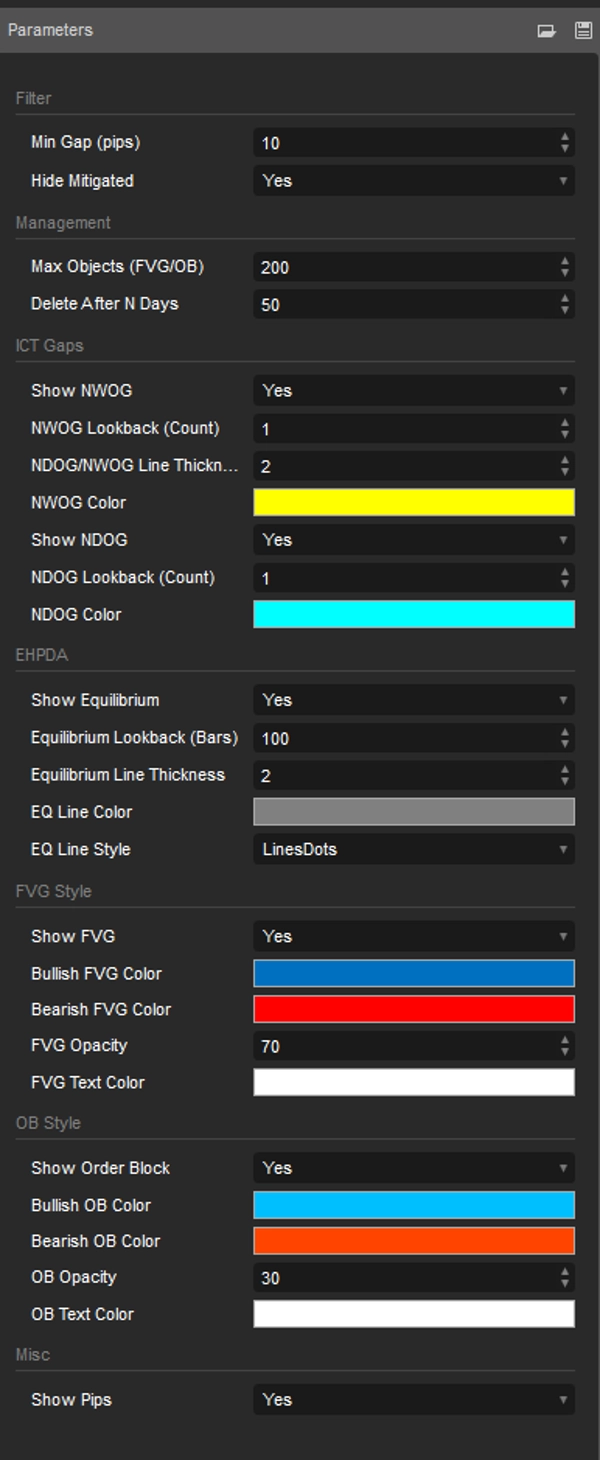Toggle the Show FVG setting
The height and width of the screenshot is (1460, 600).
tap(413, 937)
